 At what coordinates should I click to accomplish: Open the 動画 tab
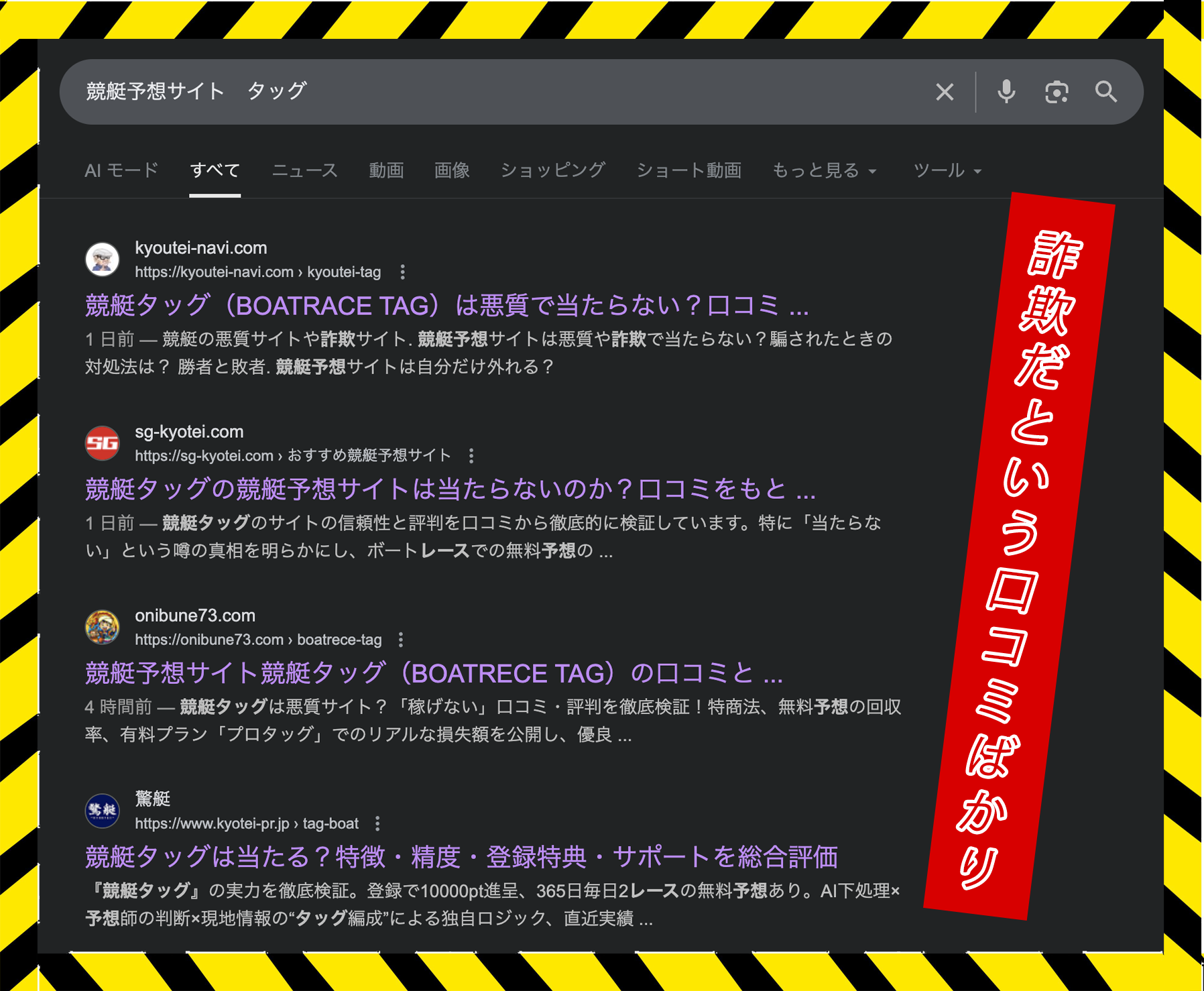pyautogui.click(x=385, y=170)
